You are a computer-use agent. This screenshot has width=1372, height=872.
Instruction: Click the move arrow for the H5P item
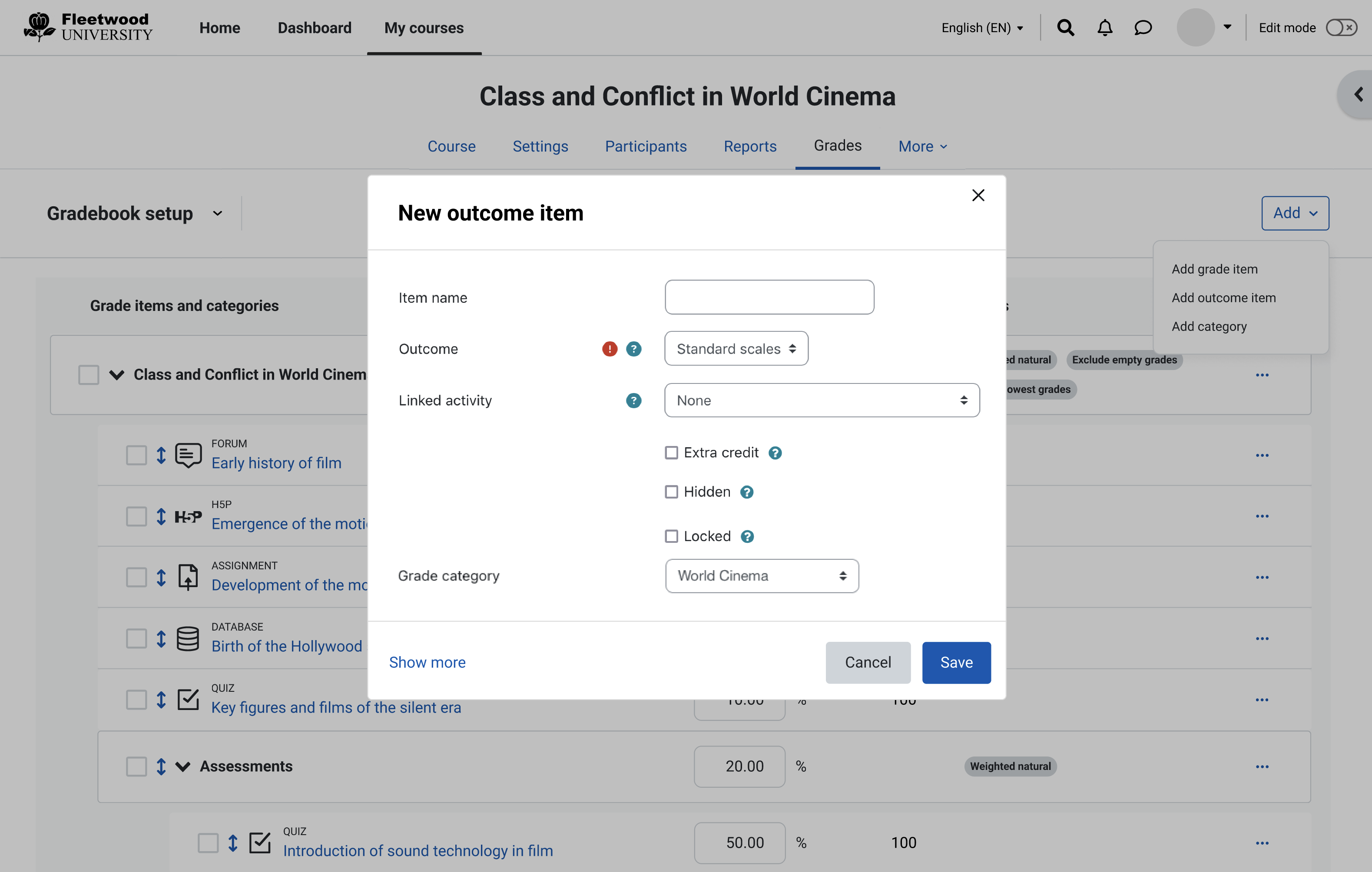[161, 516]
